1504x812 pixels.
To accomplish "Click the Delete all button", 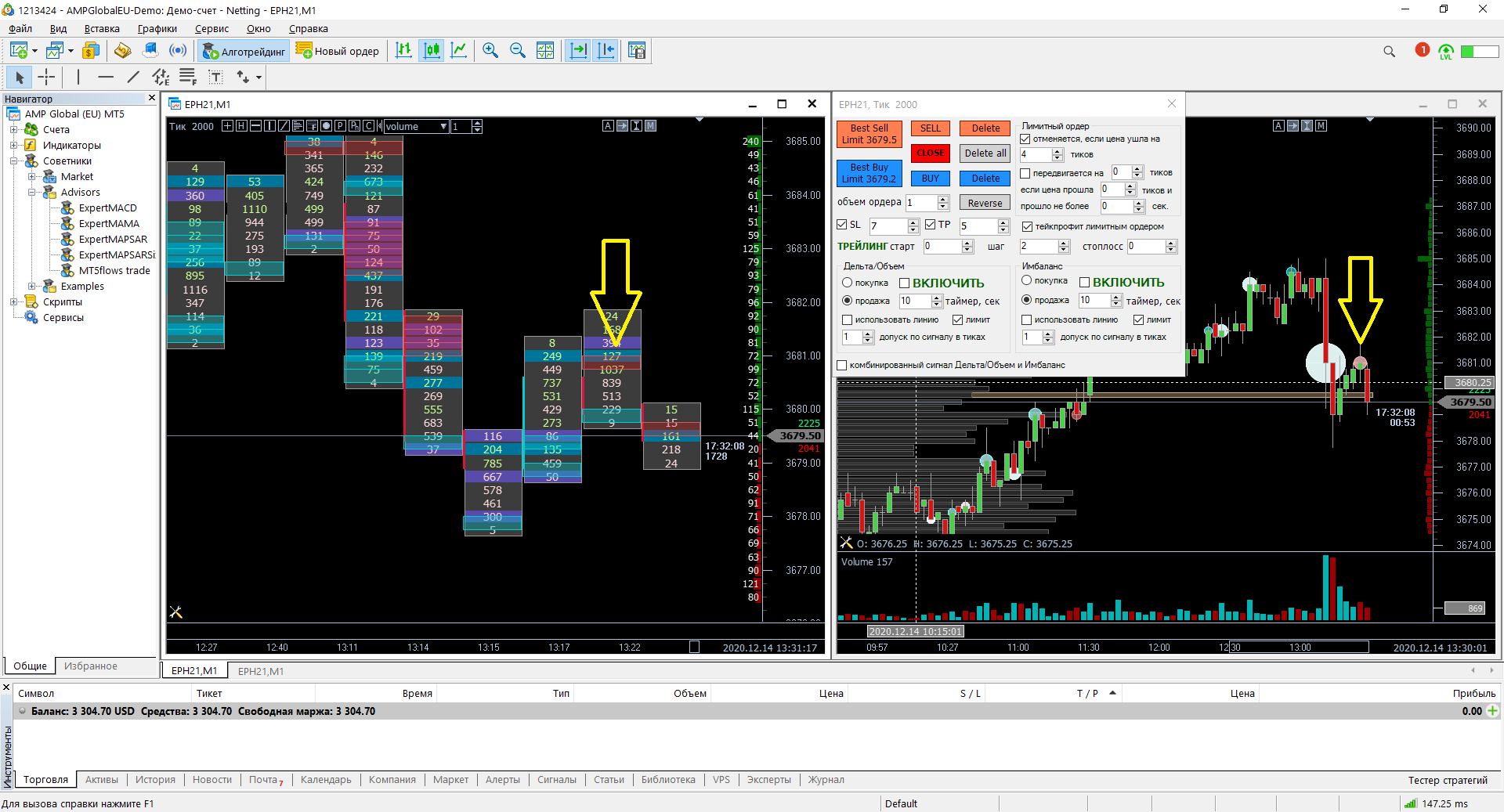I will 985,153.
